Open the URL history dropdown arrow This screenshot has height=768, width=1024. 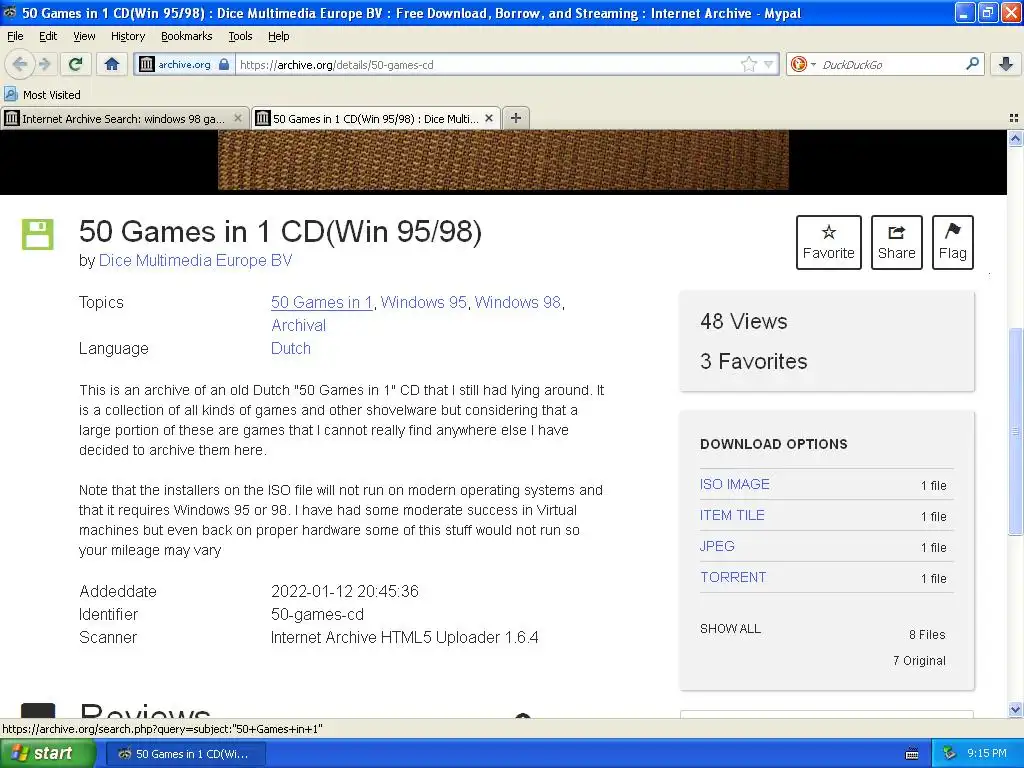[x=769, y=64]
